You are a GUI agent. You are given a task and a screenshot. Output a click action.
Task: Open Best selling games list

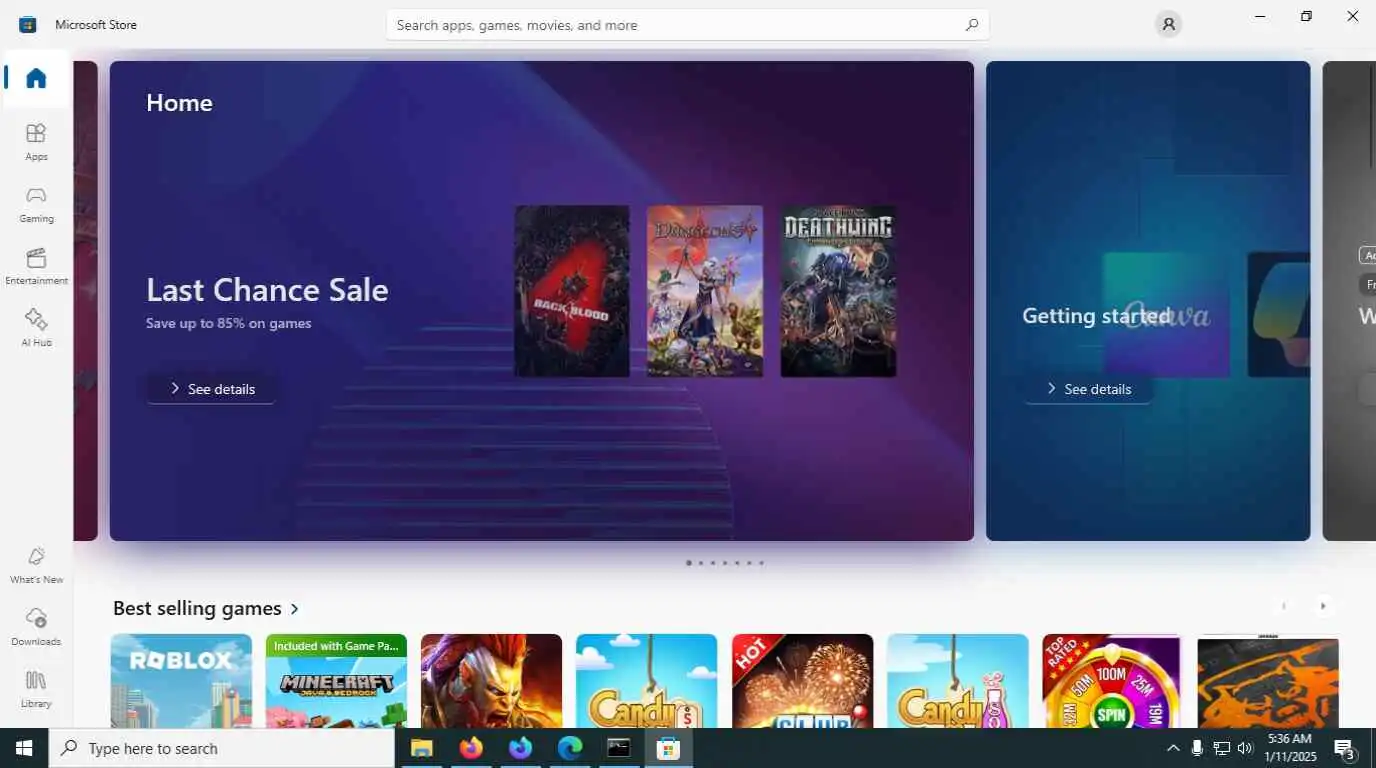[x=207, y=608]
